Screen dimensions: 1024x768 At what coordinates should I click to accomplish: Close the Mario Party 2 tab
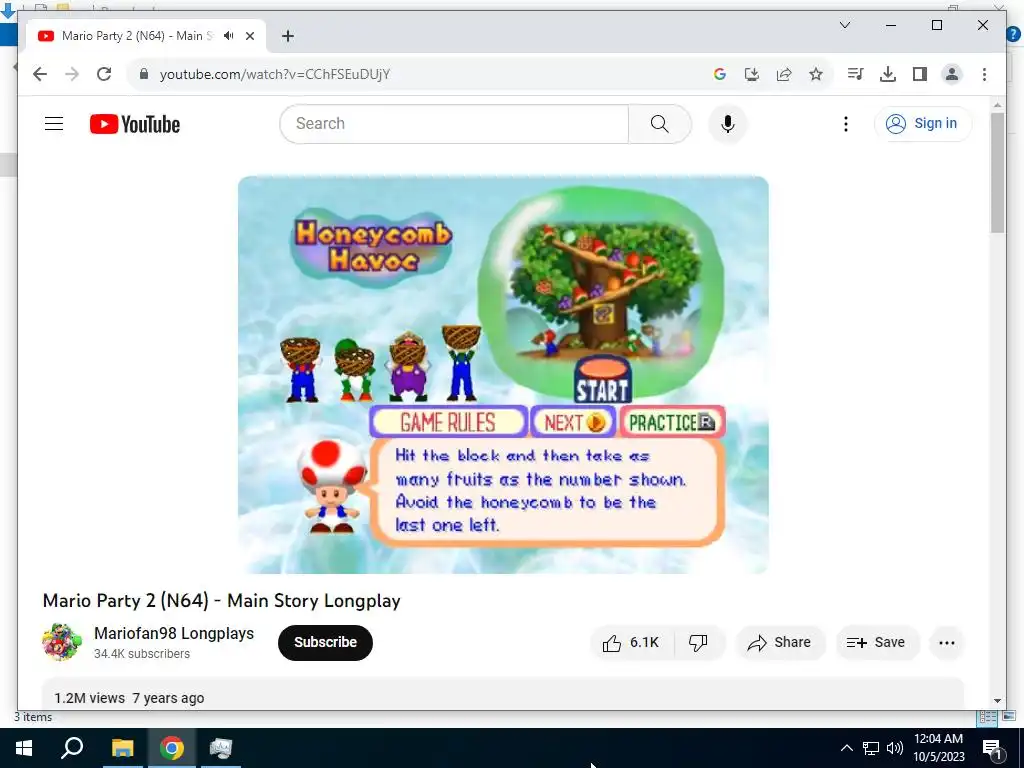pyautogui.click(x=249, y=36)
